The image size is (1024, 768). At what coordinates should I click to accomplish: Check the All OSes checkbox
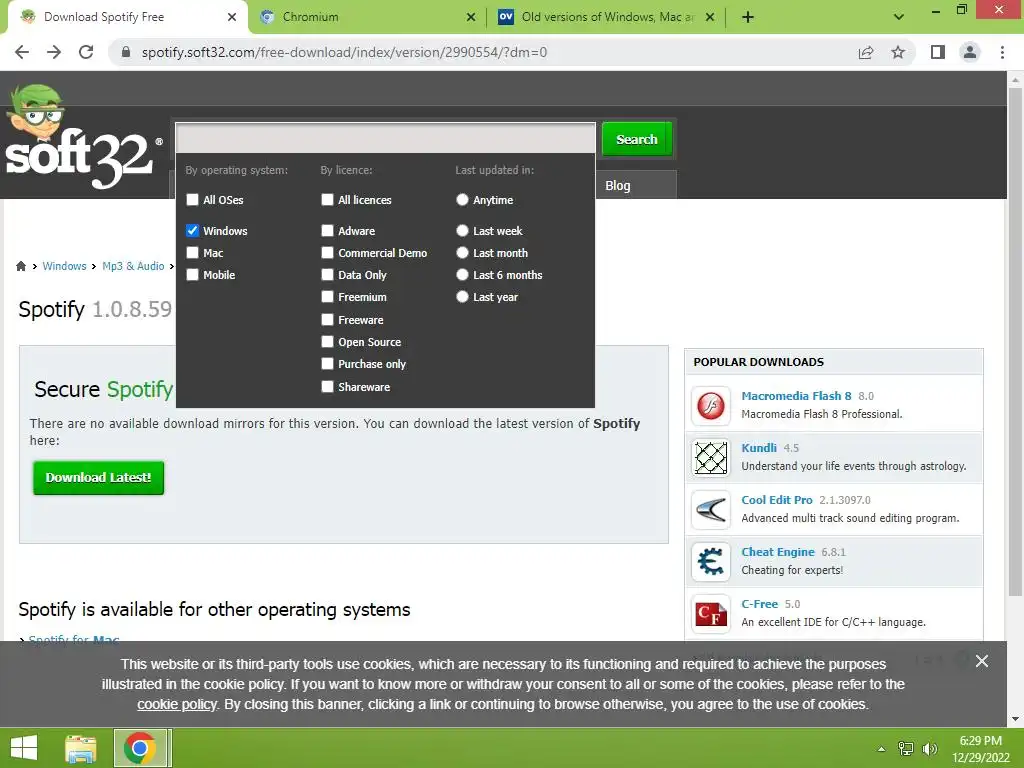192,199
